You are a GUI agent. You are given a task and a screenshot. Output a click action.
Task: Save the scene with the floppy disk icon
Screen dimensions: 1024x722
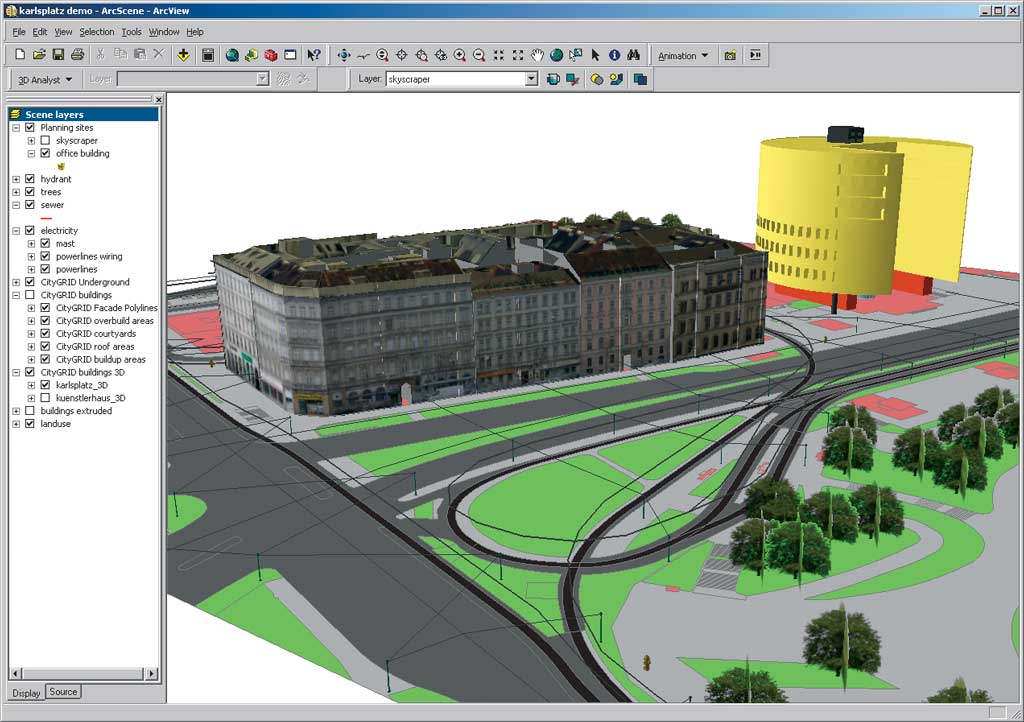[58, 55]
